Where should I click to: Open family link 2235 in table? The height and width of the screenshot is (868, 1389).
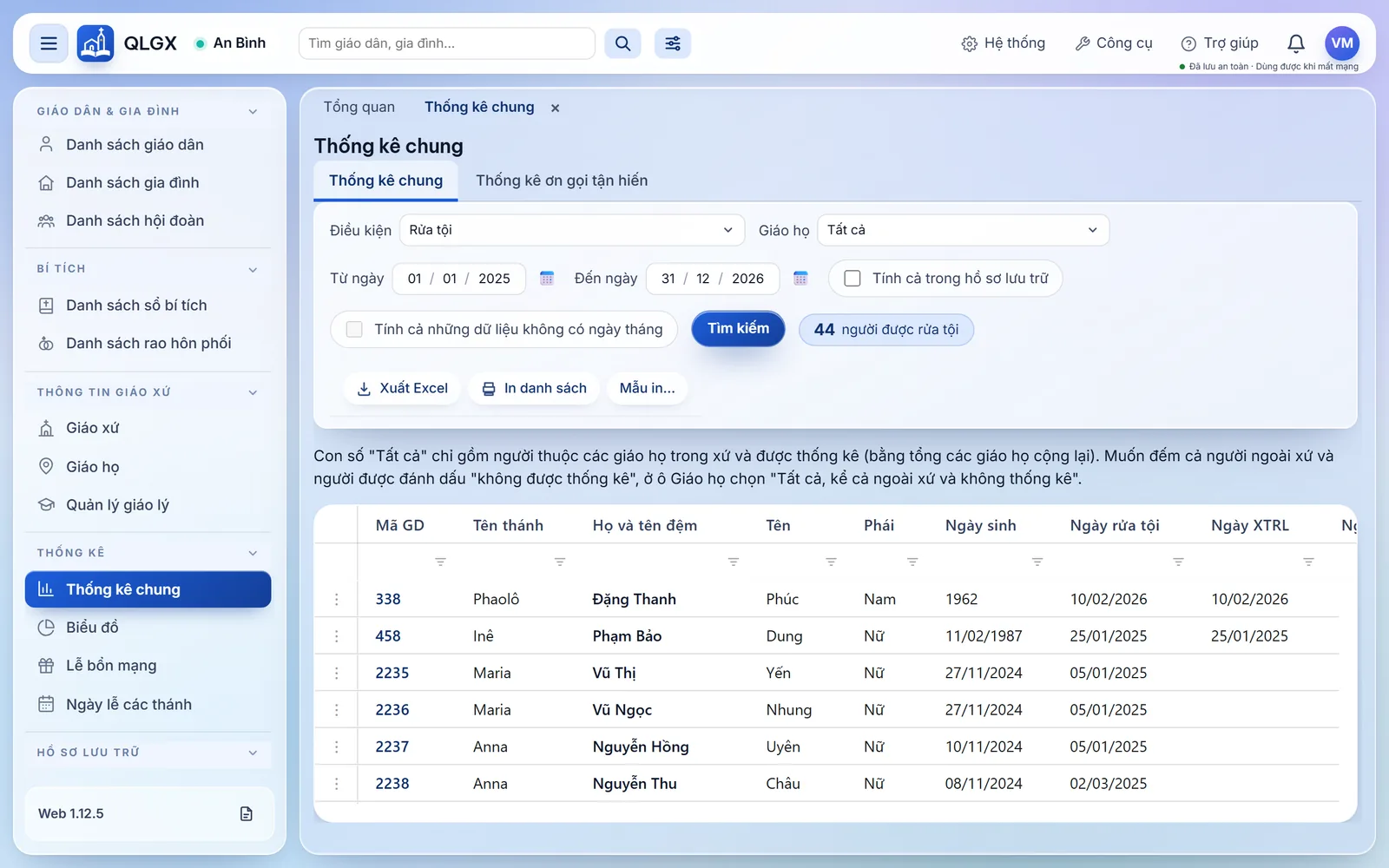[392, 673]
